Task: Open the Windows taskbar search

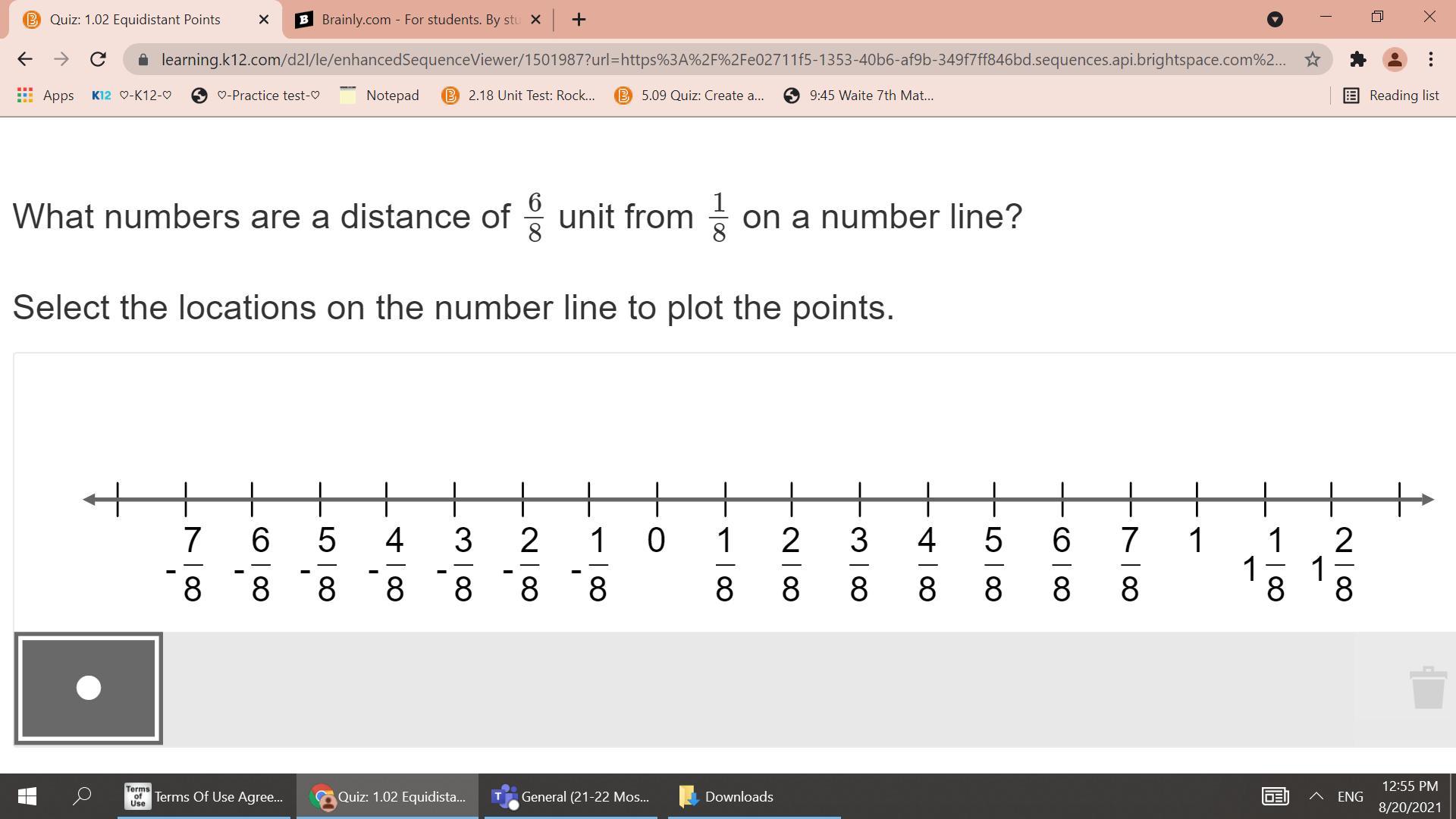Action: point(82,796)
